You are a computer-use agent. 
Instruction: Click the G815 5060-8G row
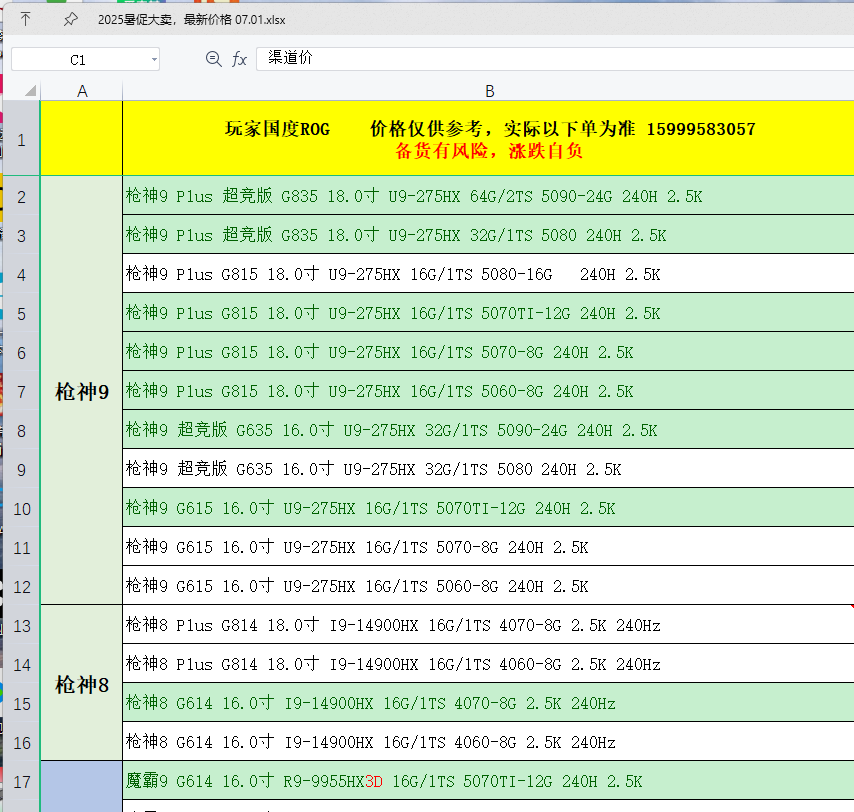click(489, 391)
